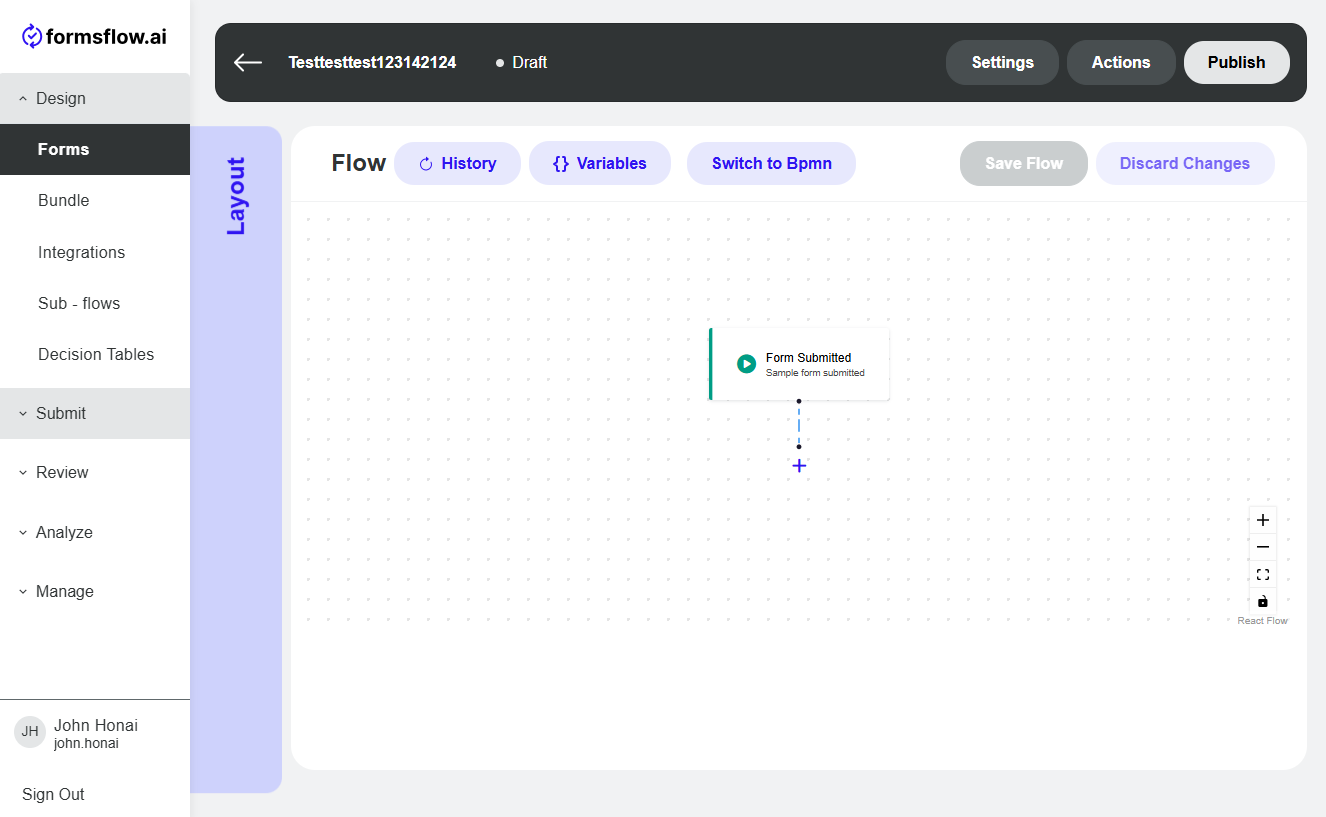
Task: Open Decision Tables in sidebar
Action: (96, 354)
